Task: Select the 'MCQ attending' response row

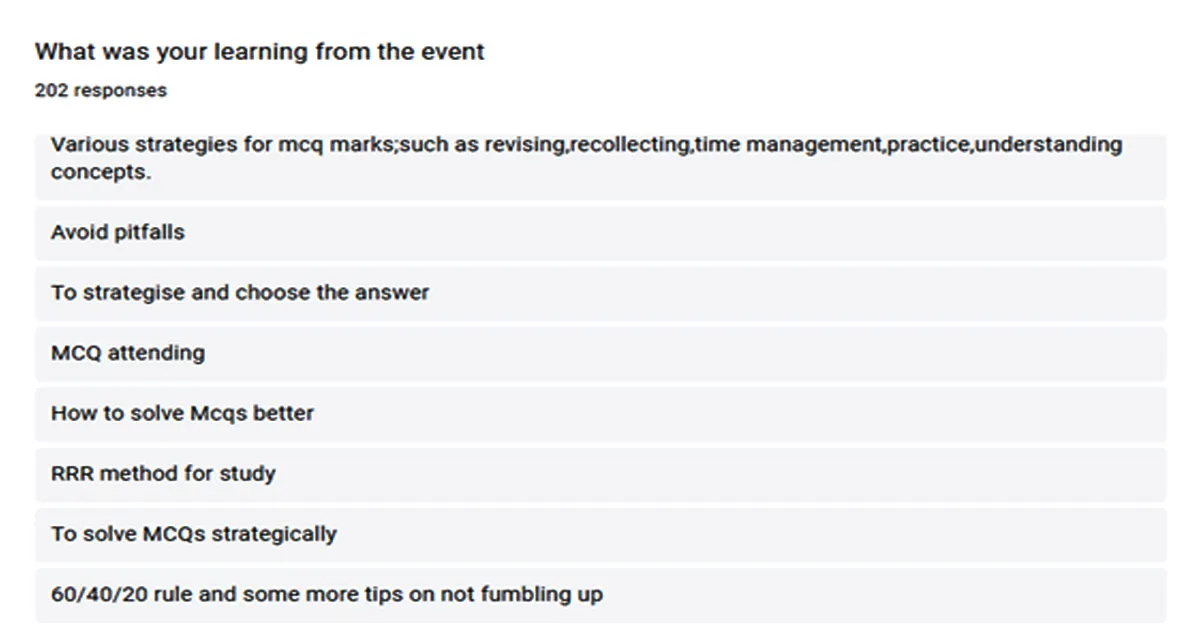Action: click(600, 353)
